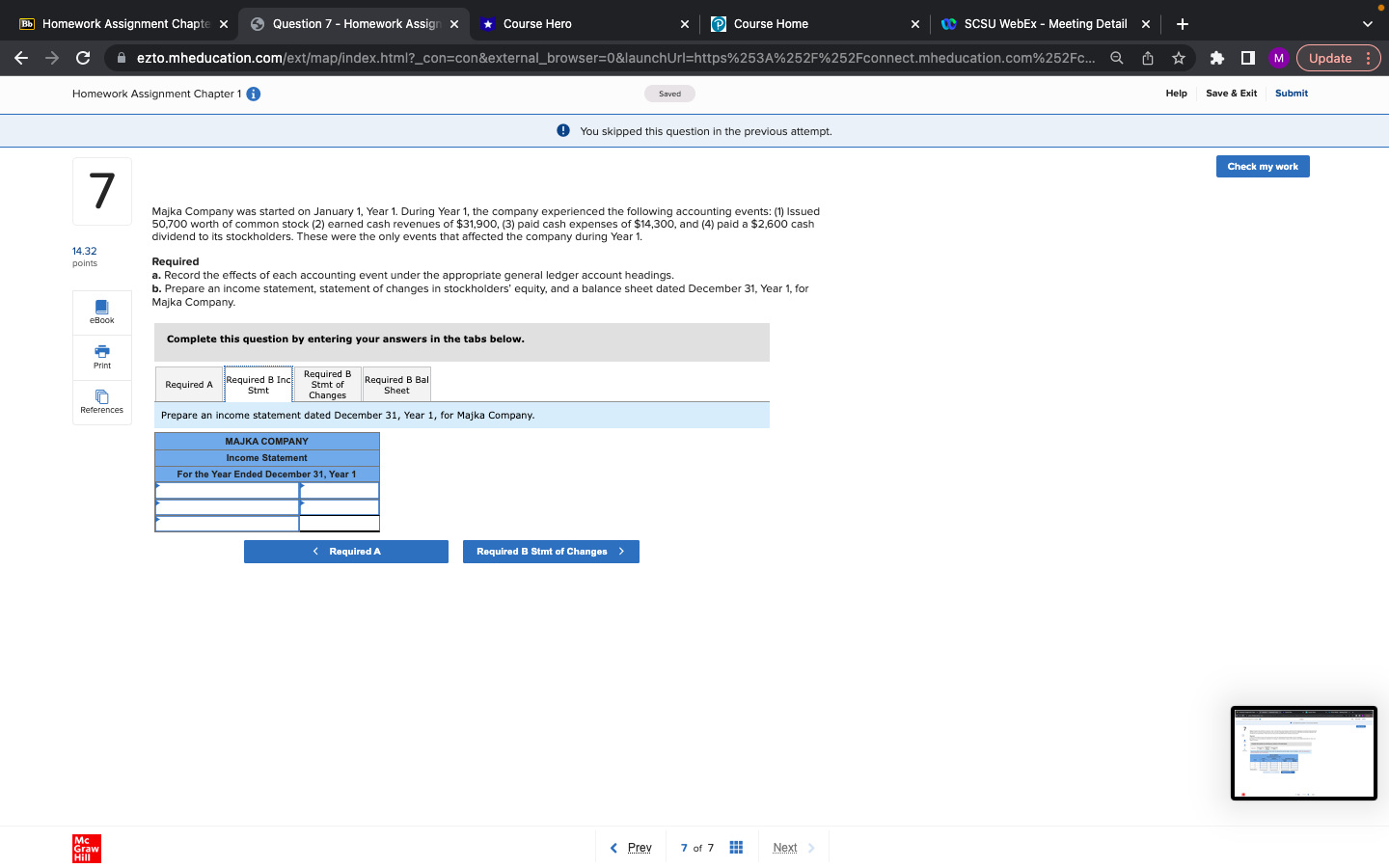Open the tab list chevron at top right
This screenshot has height=868, width=1389.
(x=1366, y=23)
